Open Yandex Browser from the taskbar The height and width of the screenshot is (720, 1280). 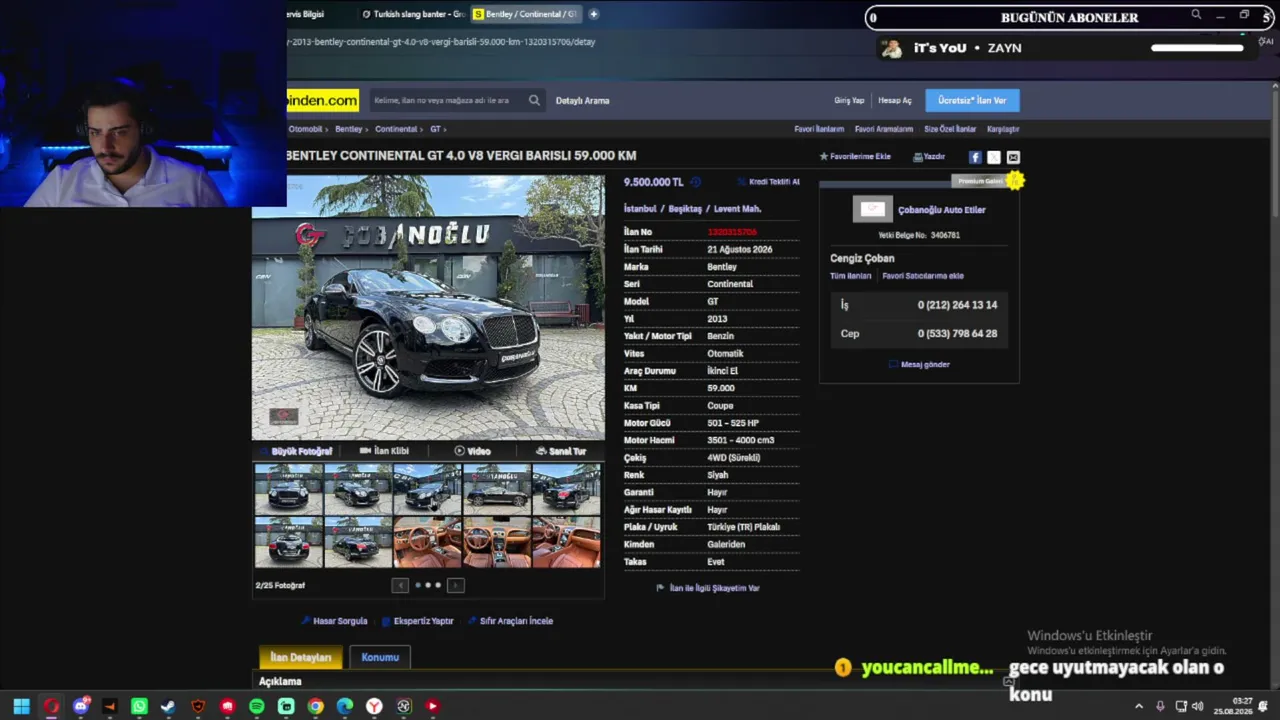click(x=374, y=706)
